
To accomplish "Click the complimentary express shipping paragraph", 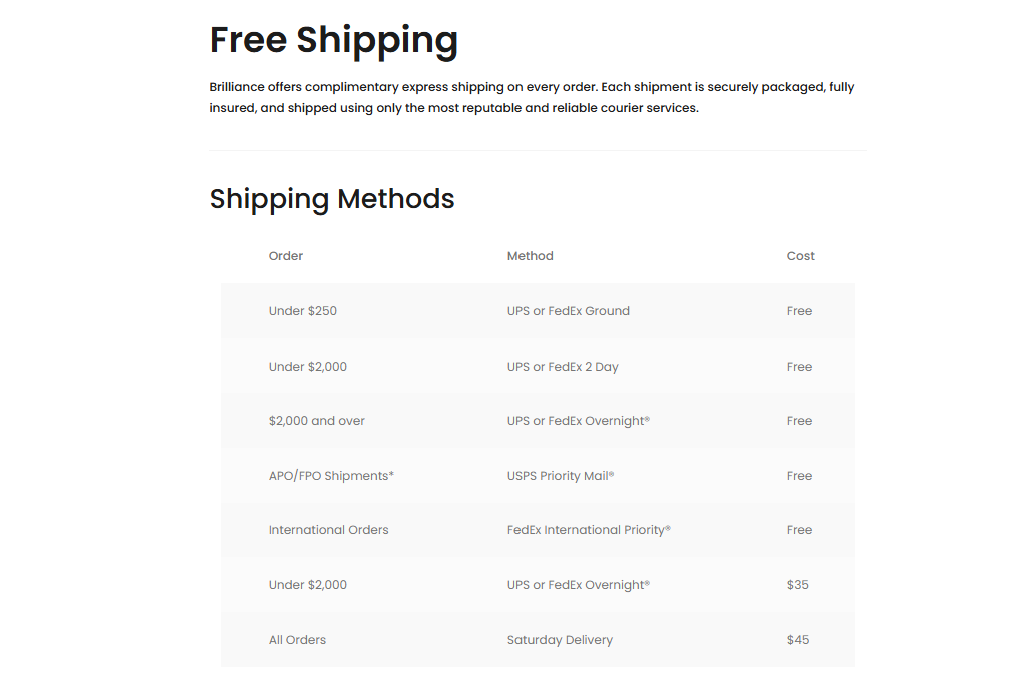I will click(532, 97).
